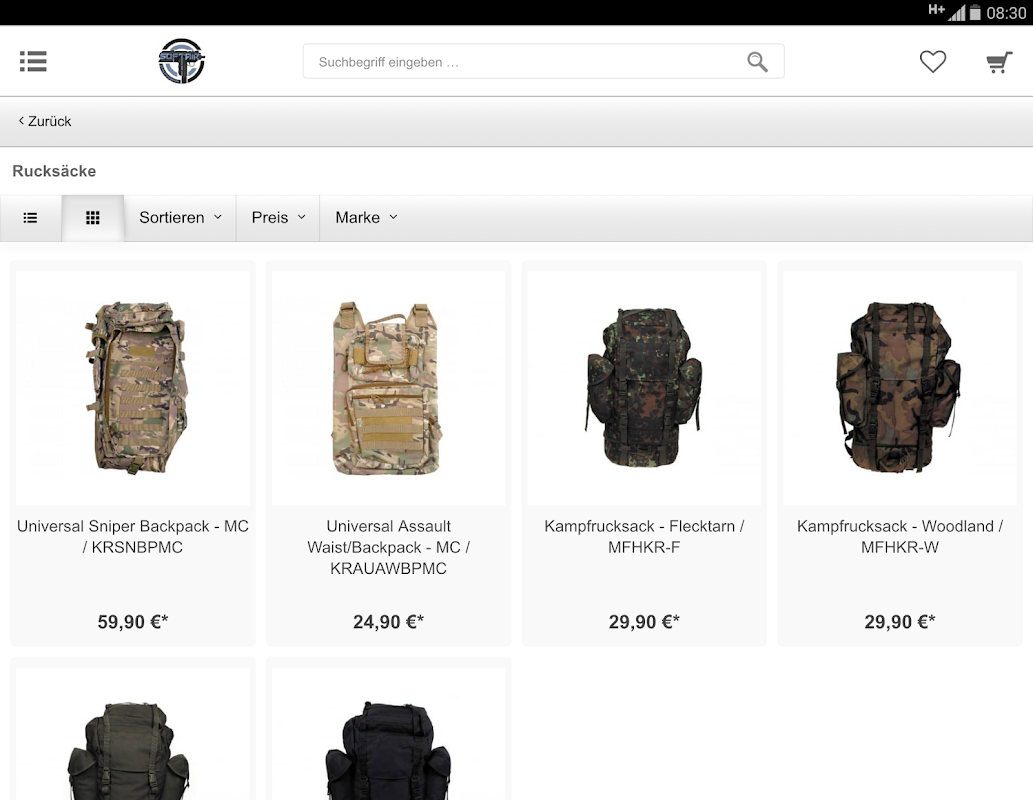Screen dimensions: 1033x800
Task: Click the search magnifier icon
Action: point(757,62)
